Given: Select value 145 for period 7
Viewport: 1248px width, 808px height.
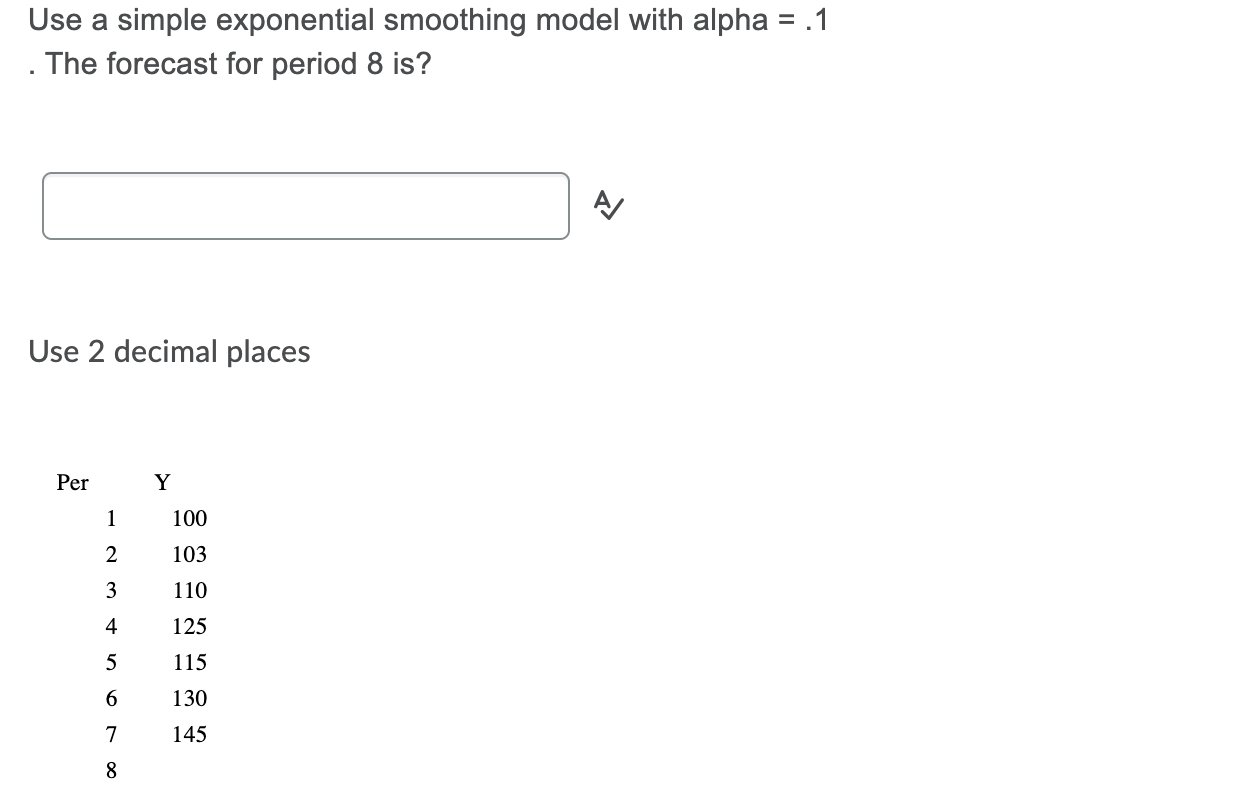Looking at the screenshot, I should tap(190, 734).
